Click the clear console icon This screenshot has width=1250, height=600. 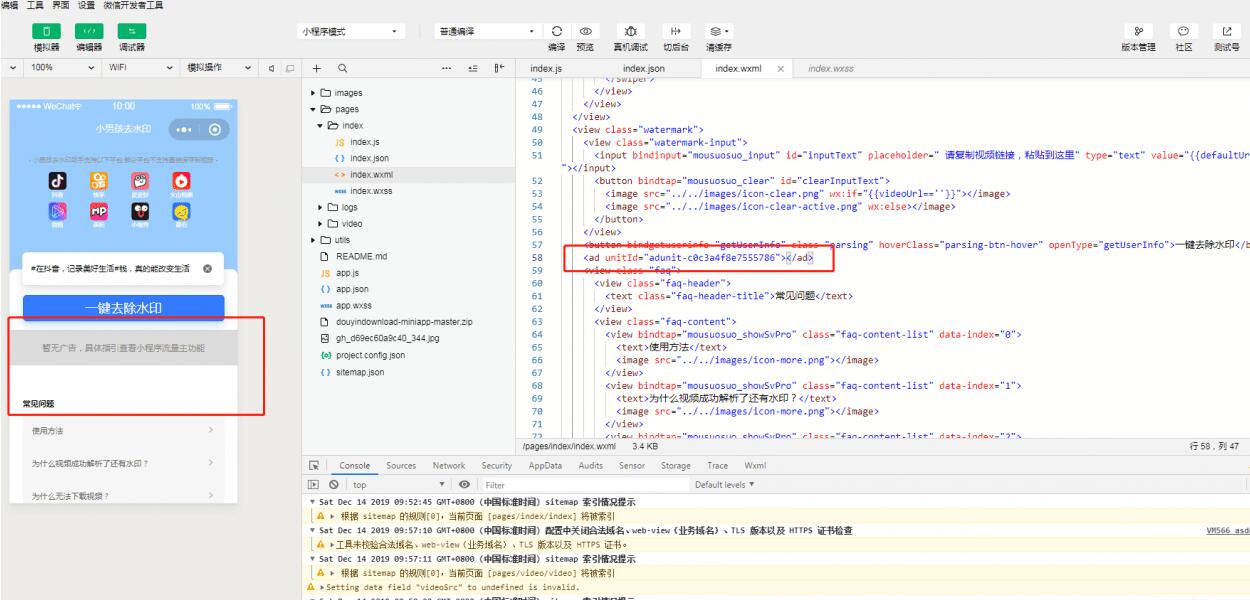point(332,484)
